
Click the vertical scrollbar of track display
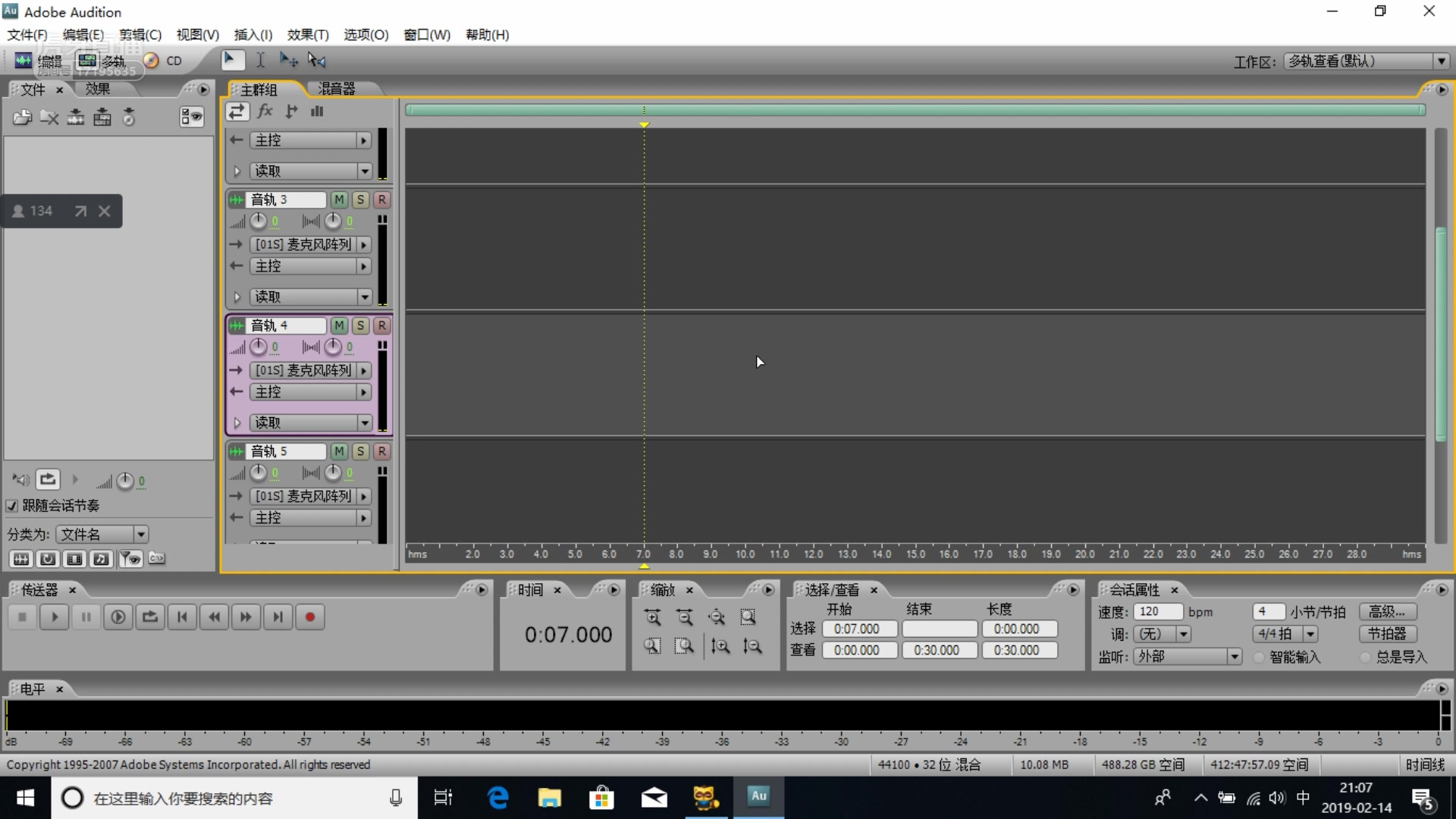click(x=1441, y=334)
